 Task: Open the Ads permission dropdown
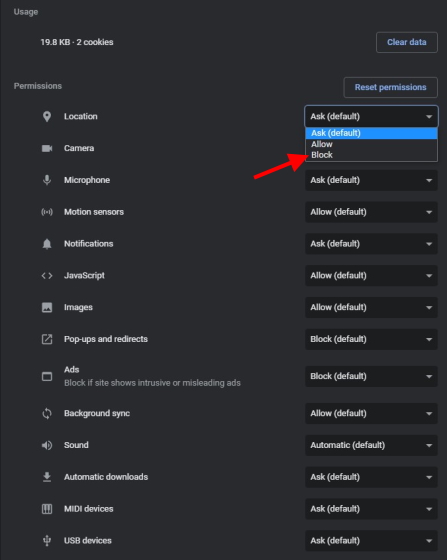pyautogui.click(x=371, y=376)
